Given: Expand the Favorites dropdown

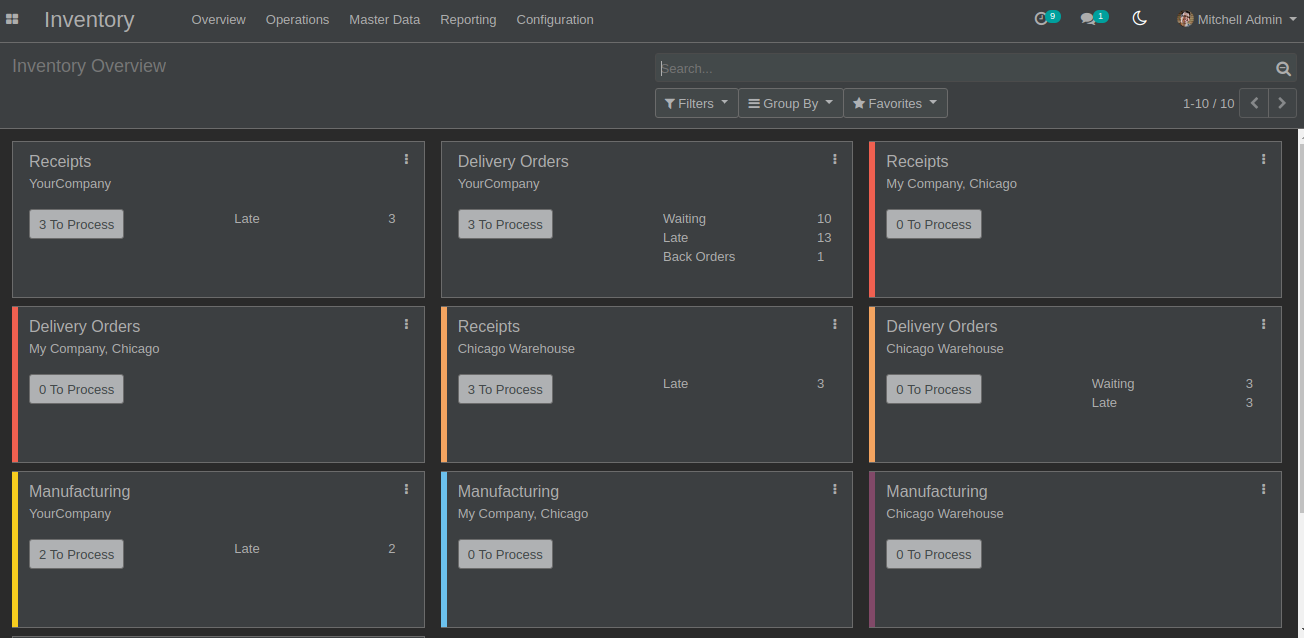Looking at the screenshot, I should tap(895, 103).
